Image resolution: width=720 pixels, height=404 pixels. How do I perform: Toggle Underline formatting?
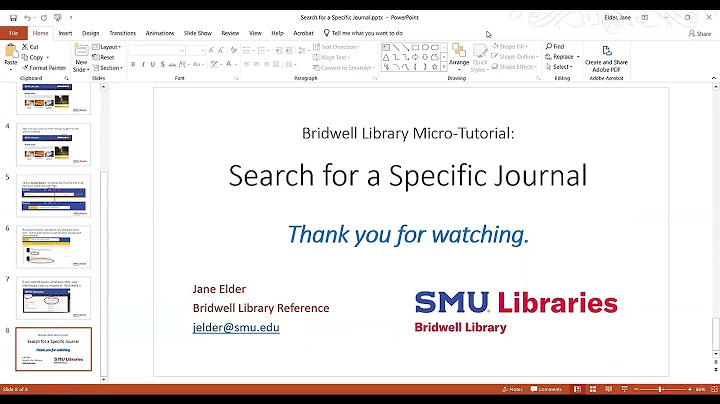pos(152,64)
